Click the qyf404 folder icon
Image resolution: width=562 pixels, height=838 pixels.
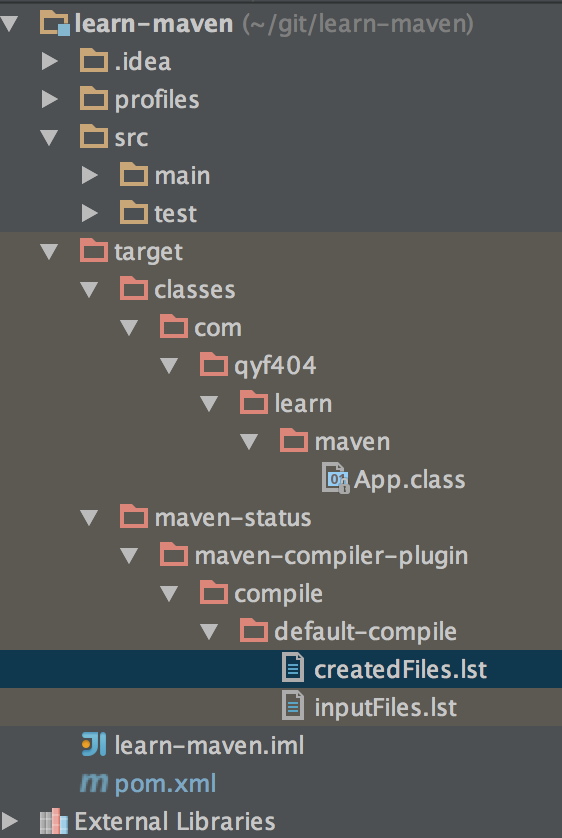[x=214, y=364]
